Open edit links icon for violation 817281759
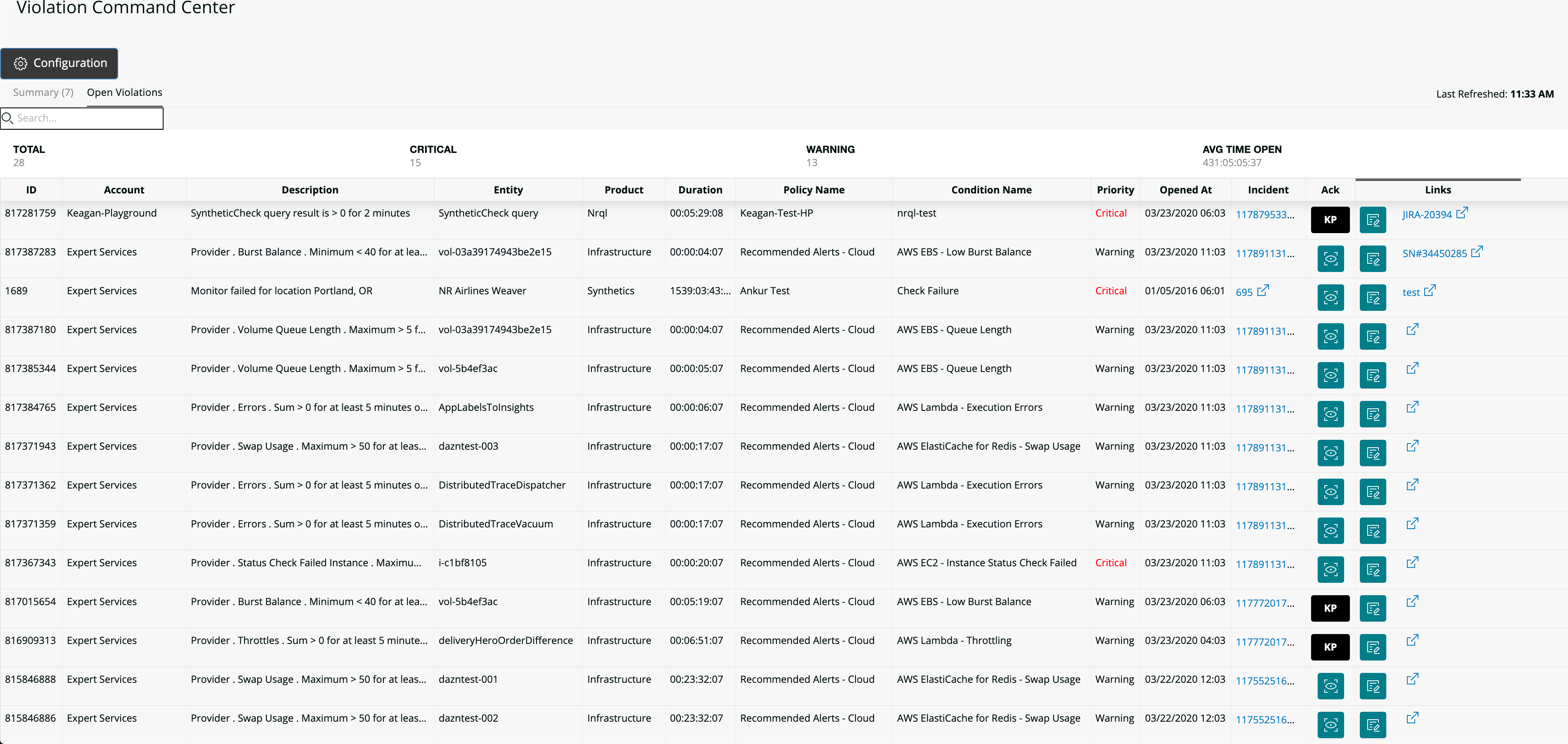 (1373, 220)
